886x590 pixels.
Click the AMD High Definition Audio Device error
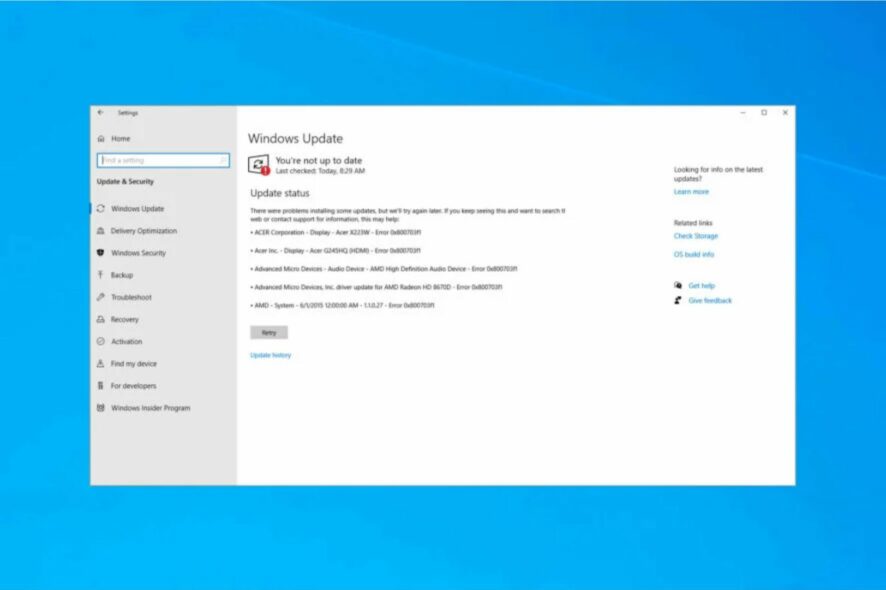pos(384,269)
